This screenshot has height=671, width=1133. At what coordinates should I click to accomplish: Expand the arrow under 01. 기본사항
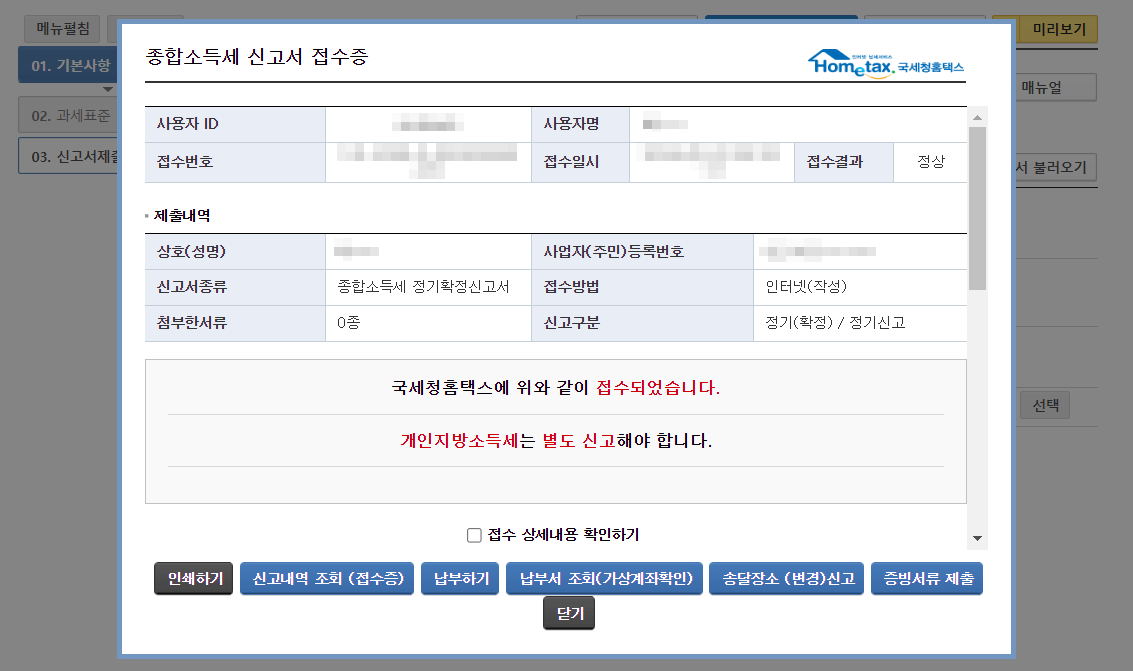click(108, 89)
